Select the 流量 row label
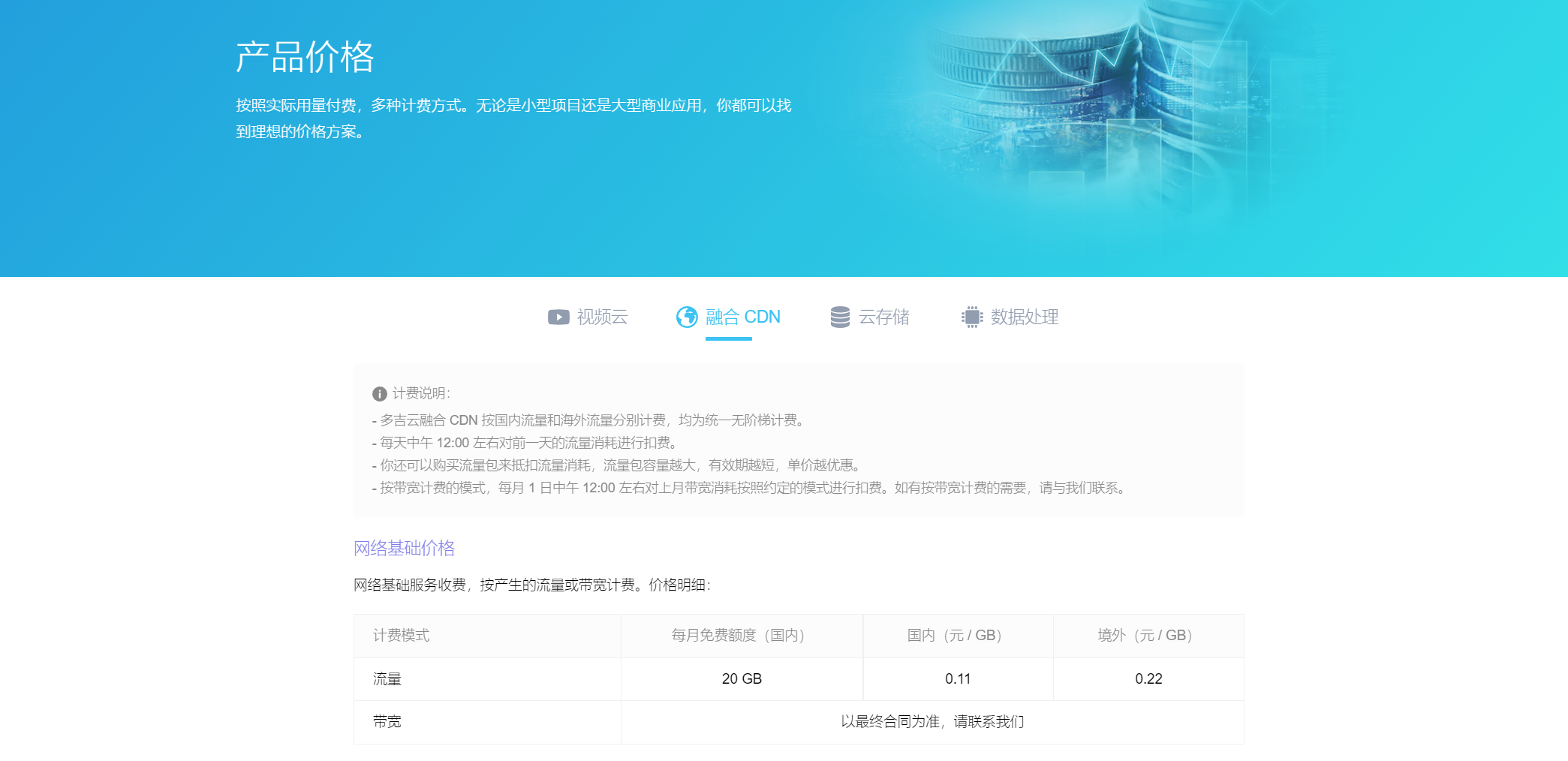Screen dimensions: 1568x761 tap(387, 679)
